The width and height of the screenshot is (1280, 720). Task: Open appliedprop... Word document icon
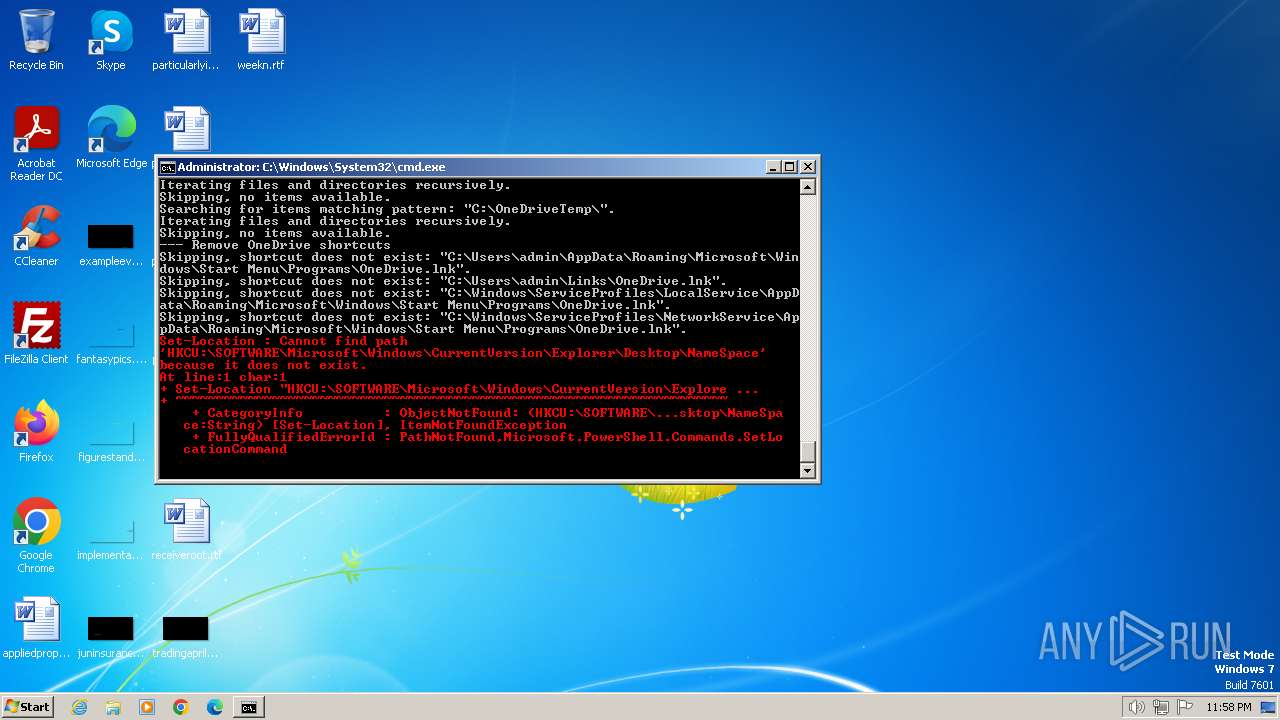click(x=36, y=628)
